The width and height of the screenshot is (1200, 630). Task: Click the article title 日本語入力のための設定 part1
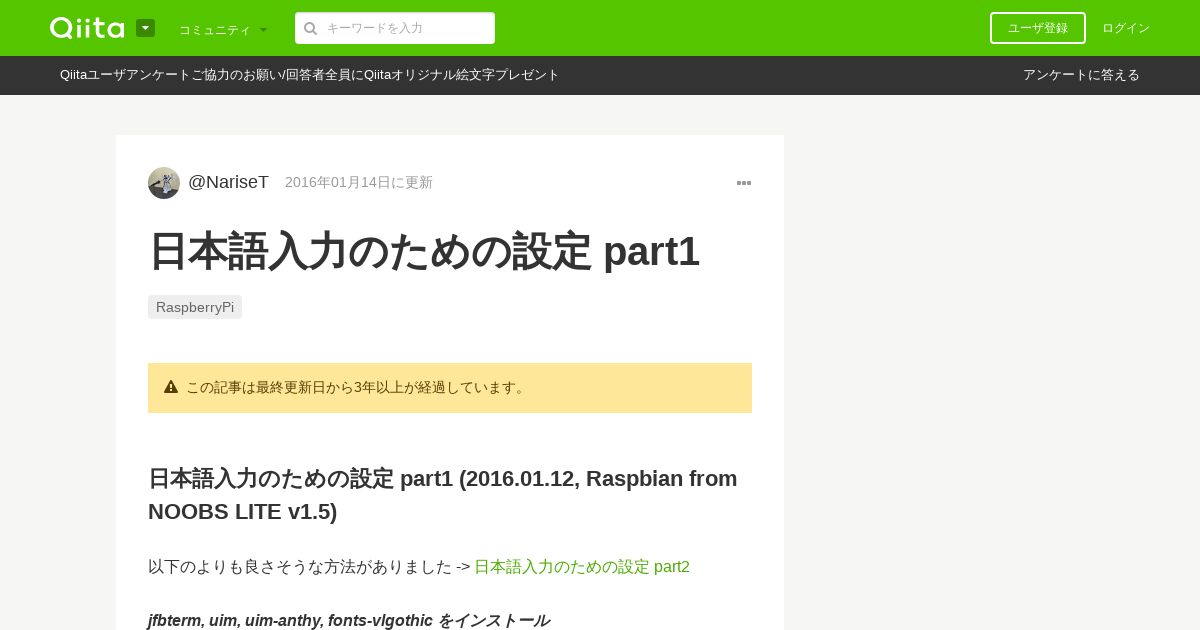pos(424,251)
